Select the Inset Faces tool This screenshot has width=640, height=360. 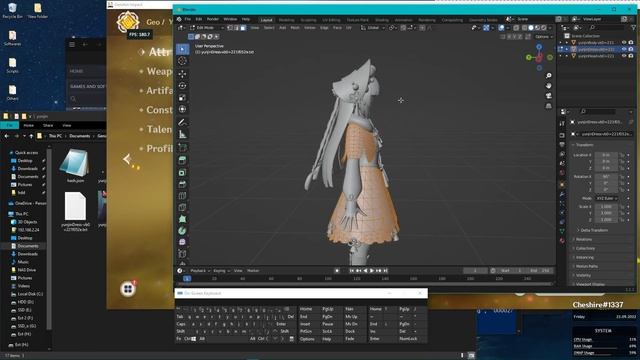click(182, 173)
